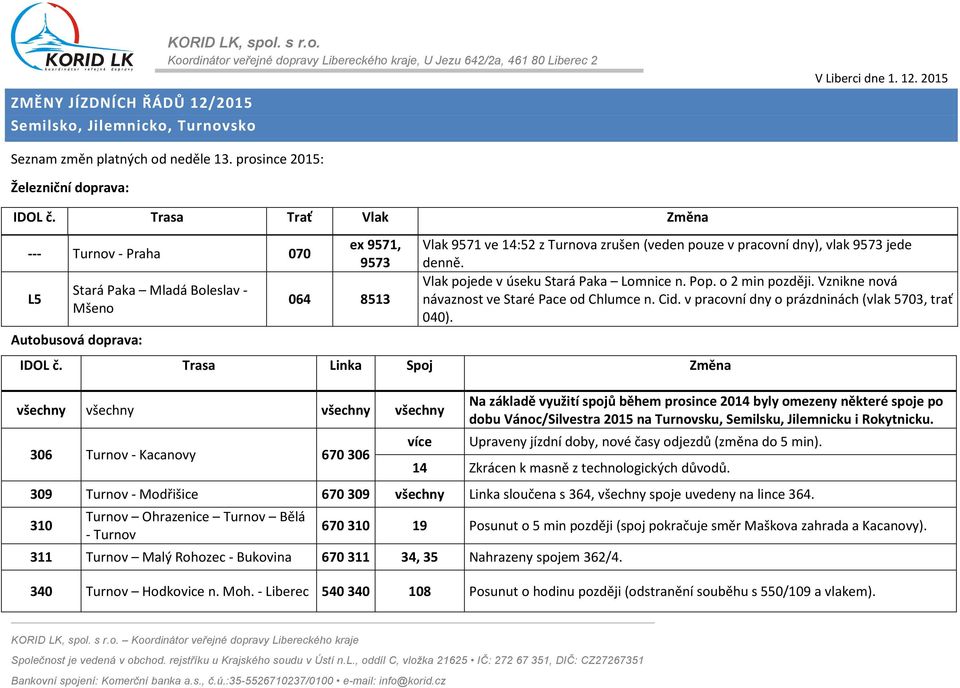Click the '310' IDOL number cell
Viewport: 960px width, 688px height.
(x=41, y=526)
